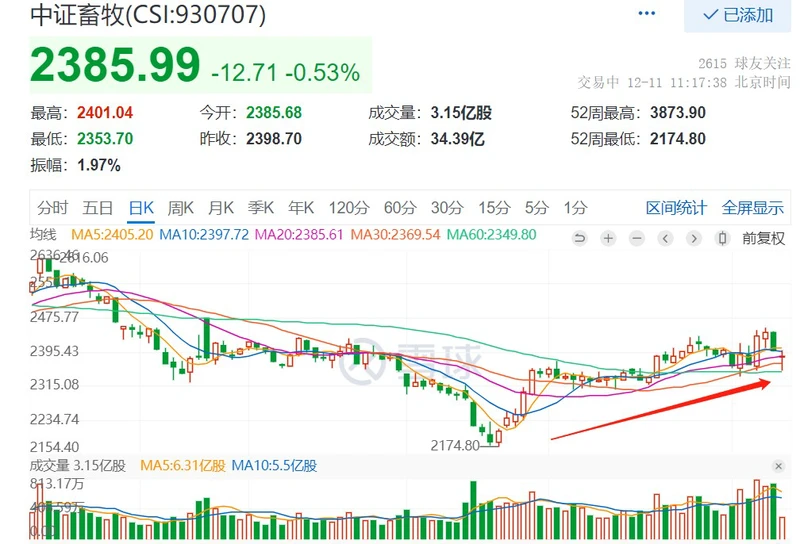Zoom out chart with minus icon
Image resolution: width=800 pixels, height=544 pixels.
[x=637, y=238]
